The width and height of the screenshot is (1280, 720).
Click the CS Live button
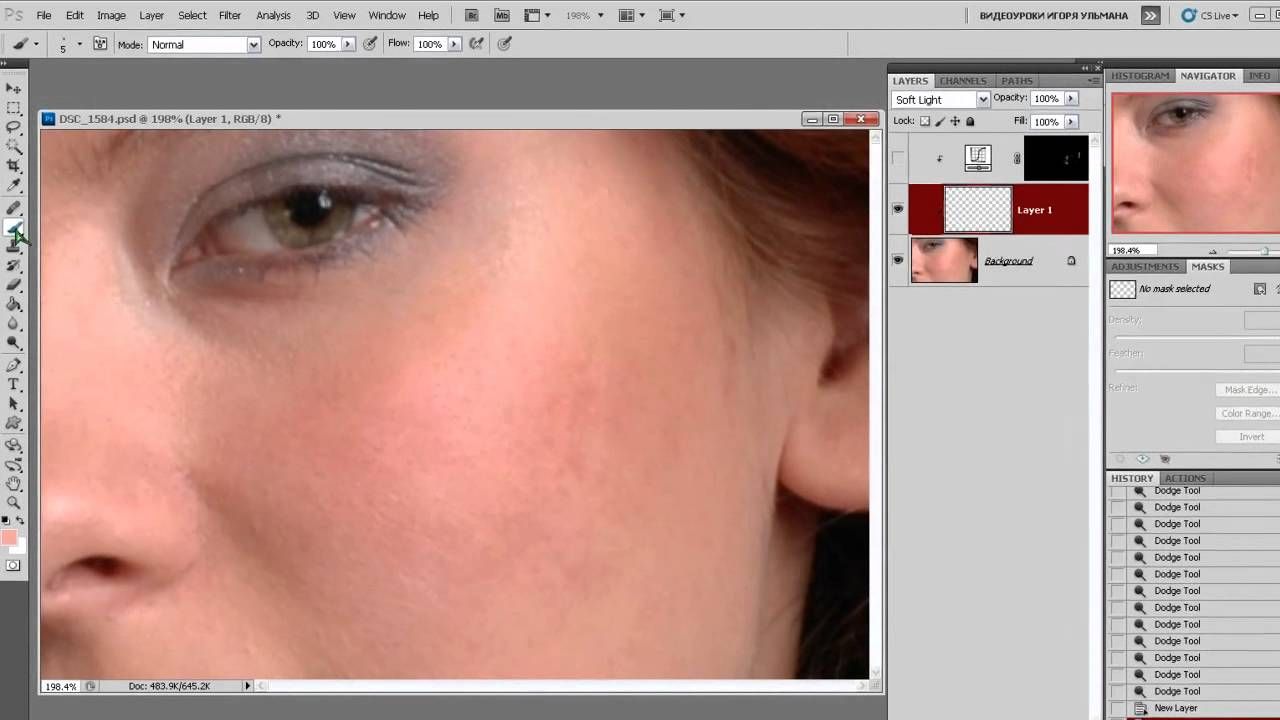(x=1210, y=15)
